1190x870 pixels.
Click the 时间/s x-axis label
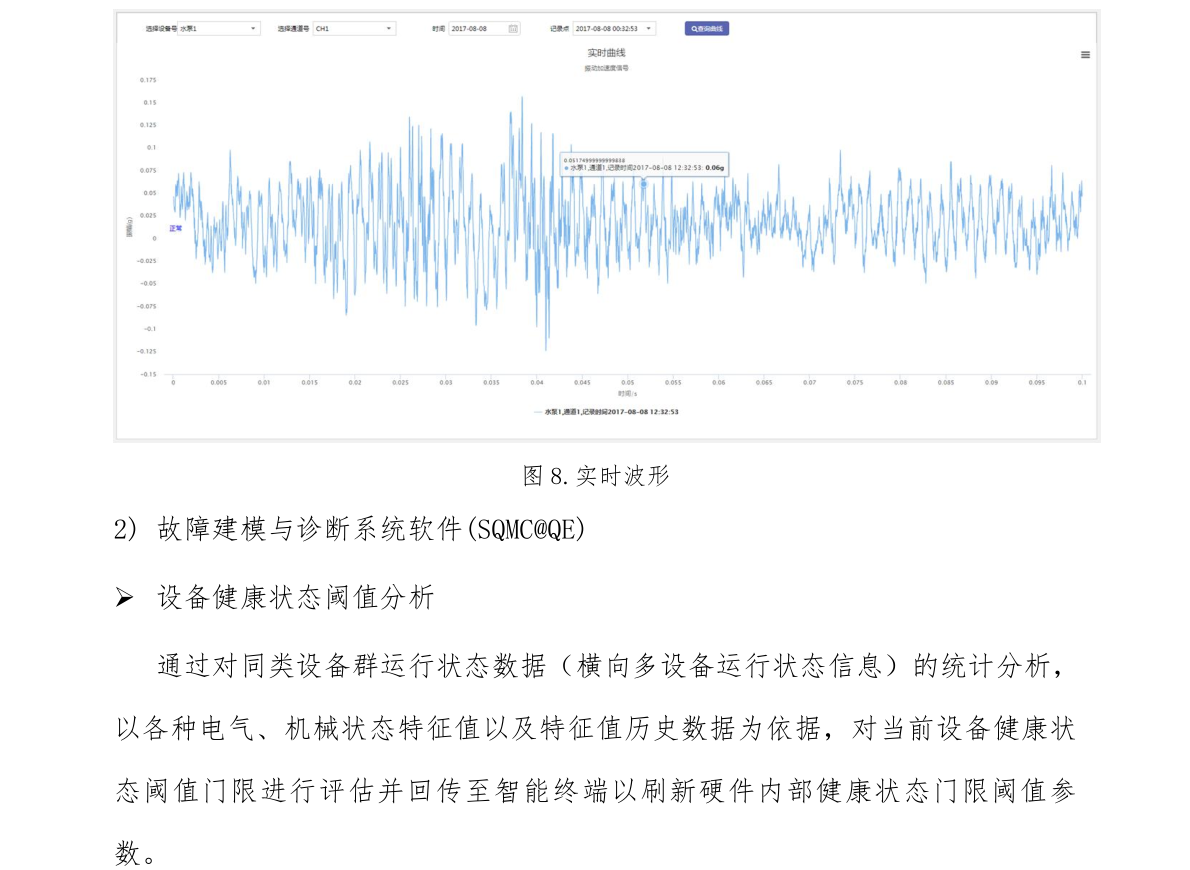coord(627,394)
